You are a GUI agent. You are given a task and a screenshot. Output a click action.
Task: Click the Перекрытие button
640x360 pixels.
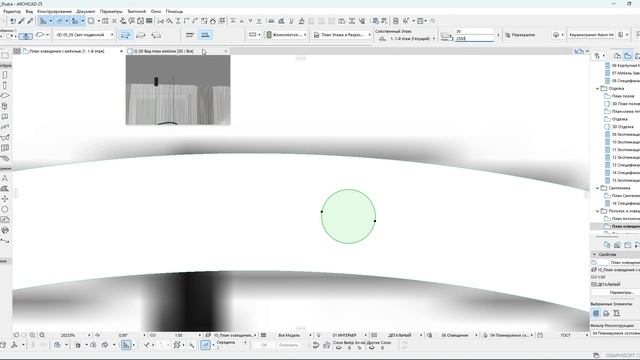click(520, 35)
